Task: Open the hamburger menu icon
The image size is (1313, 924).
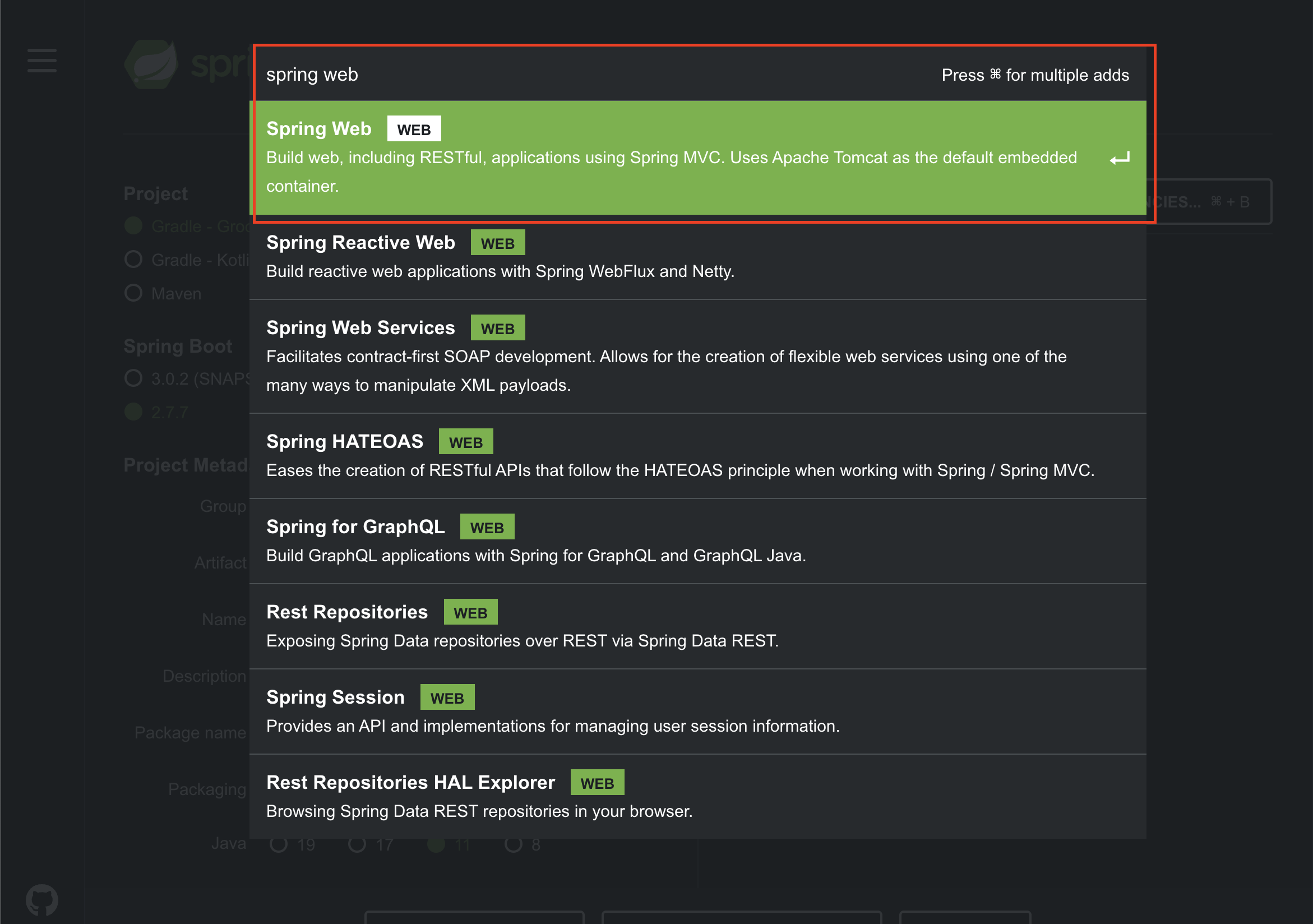Action: click(41, 60)
